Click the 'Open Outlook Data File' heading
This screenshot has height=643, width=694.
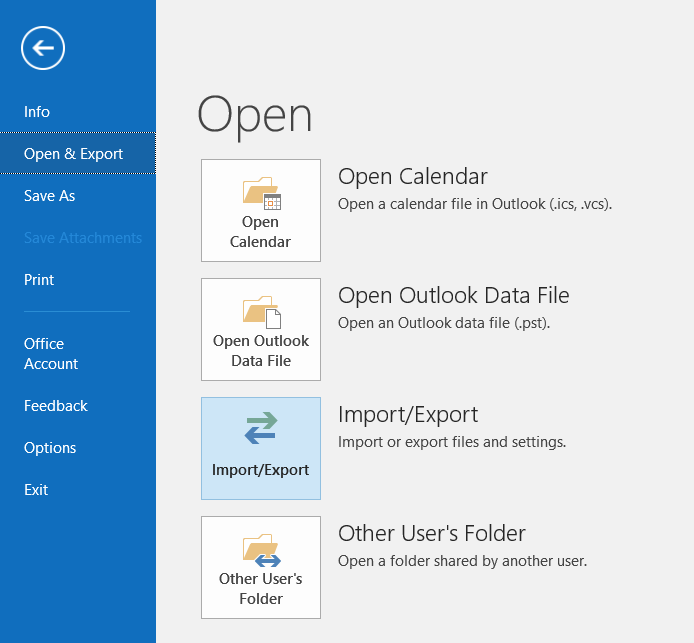coord(454,296)
